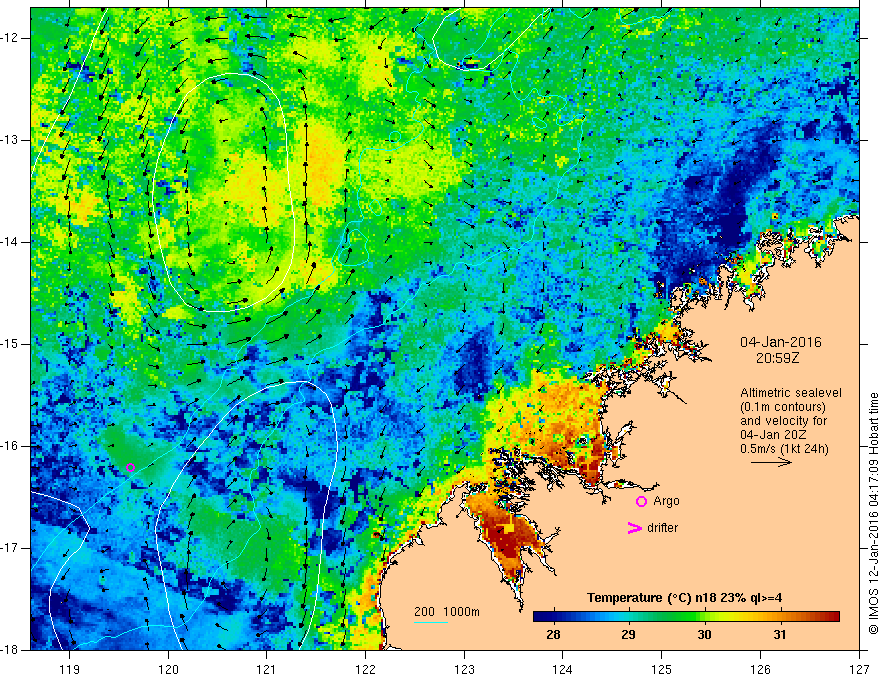Viewport: 880px width, 680px height.
Task: Click the '04-Jan-2016' date label
Action: click(781, 342)
